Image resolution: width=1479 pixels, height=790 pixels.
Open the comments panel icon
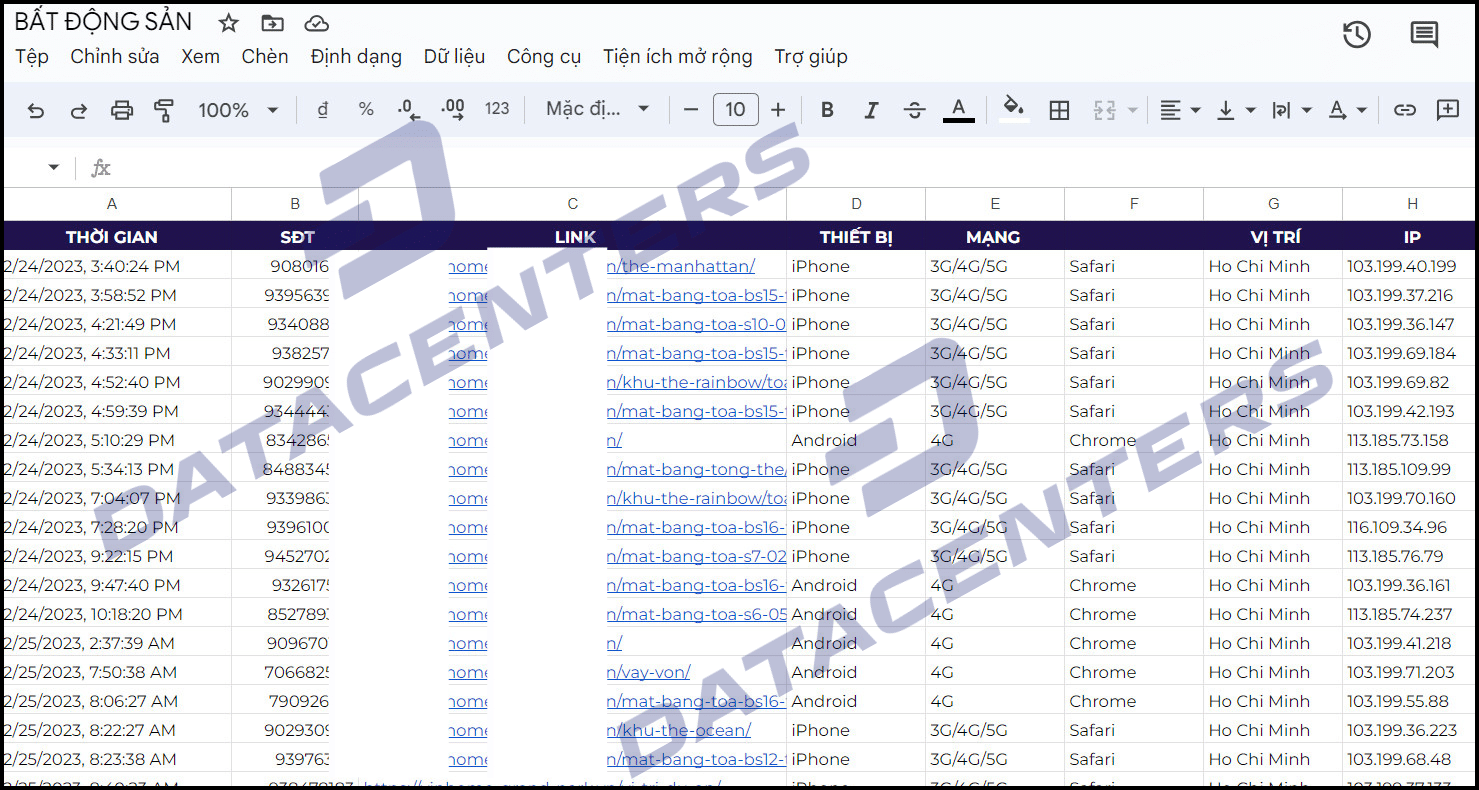(x=1424, y=35)
